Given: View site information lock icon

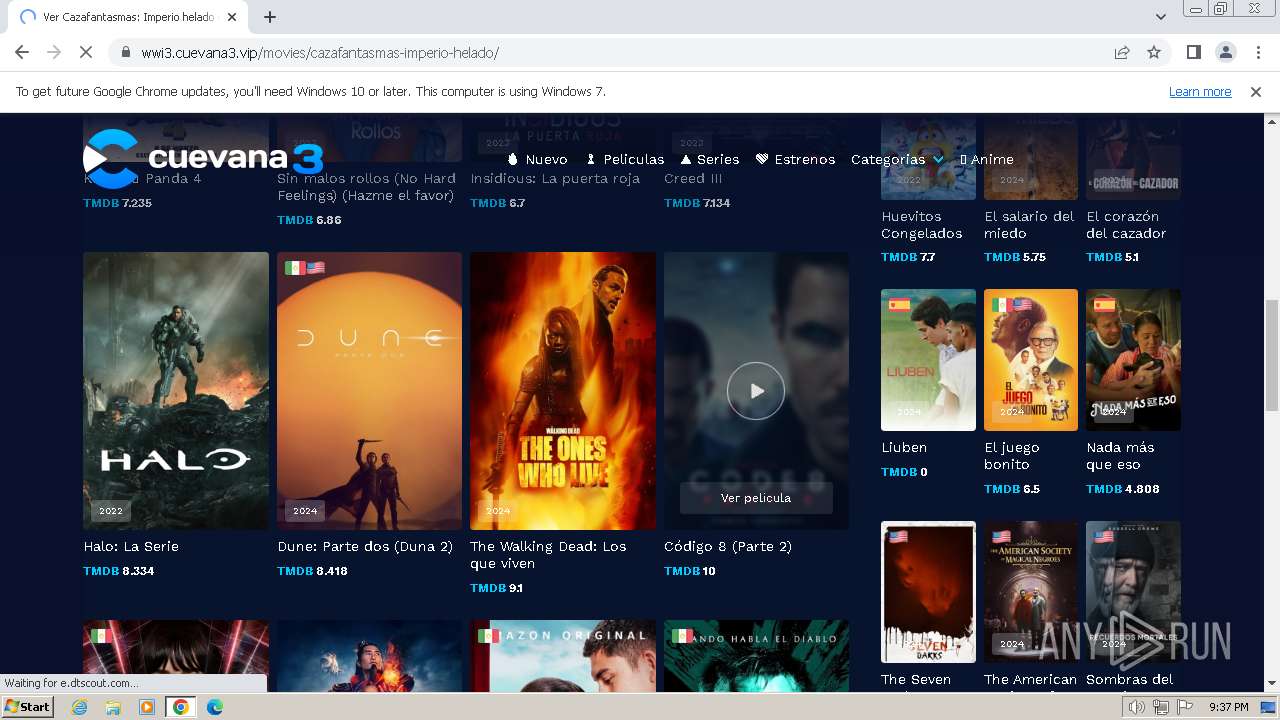Looking at the screenshot, I should (x=125, y=53).
